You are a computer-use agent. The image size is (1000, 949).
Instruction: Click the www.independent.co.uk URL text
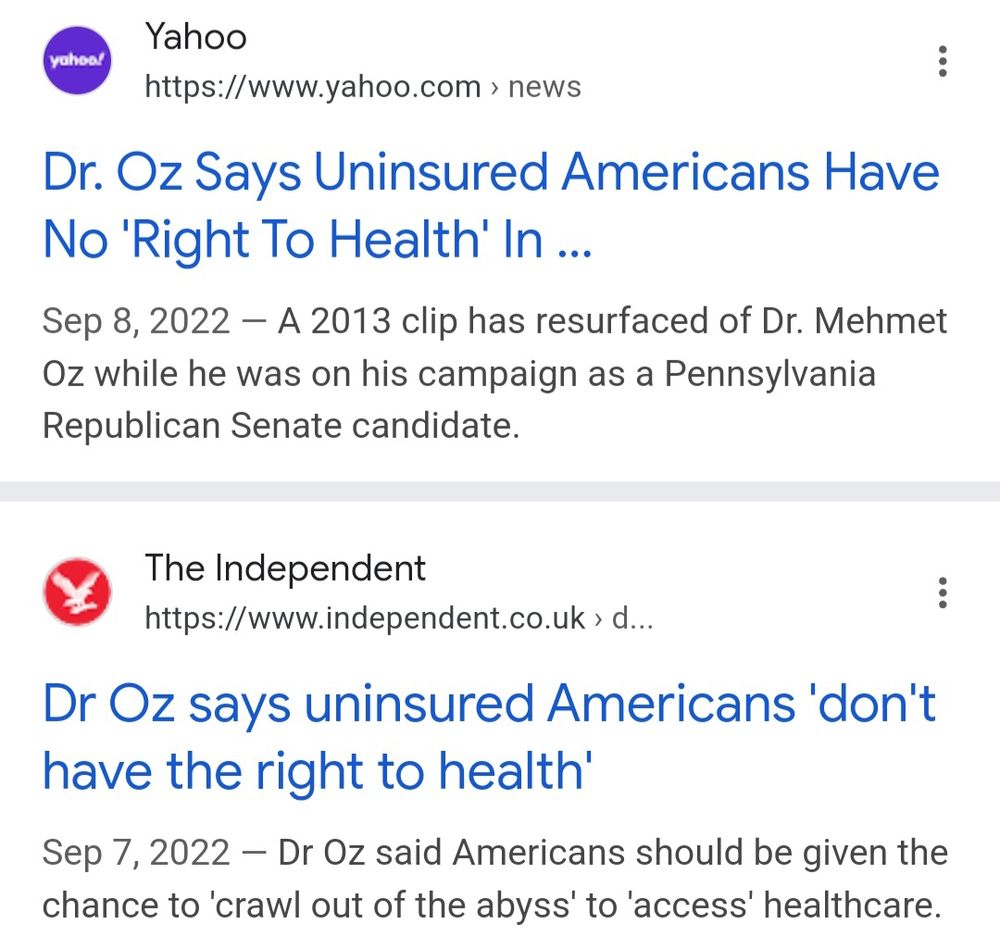(x=365, y=618)
